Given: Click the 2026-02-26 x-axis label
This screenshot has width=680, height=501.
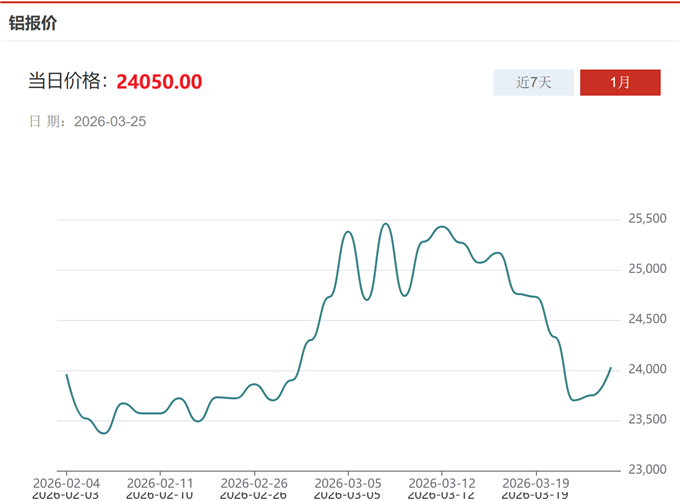Looking at the screenshot, I should pos(254,481).
